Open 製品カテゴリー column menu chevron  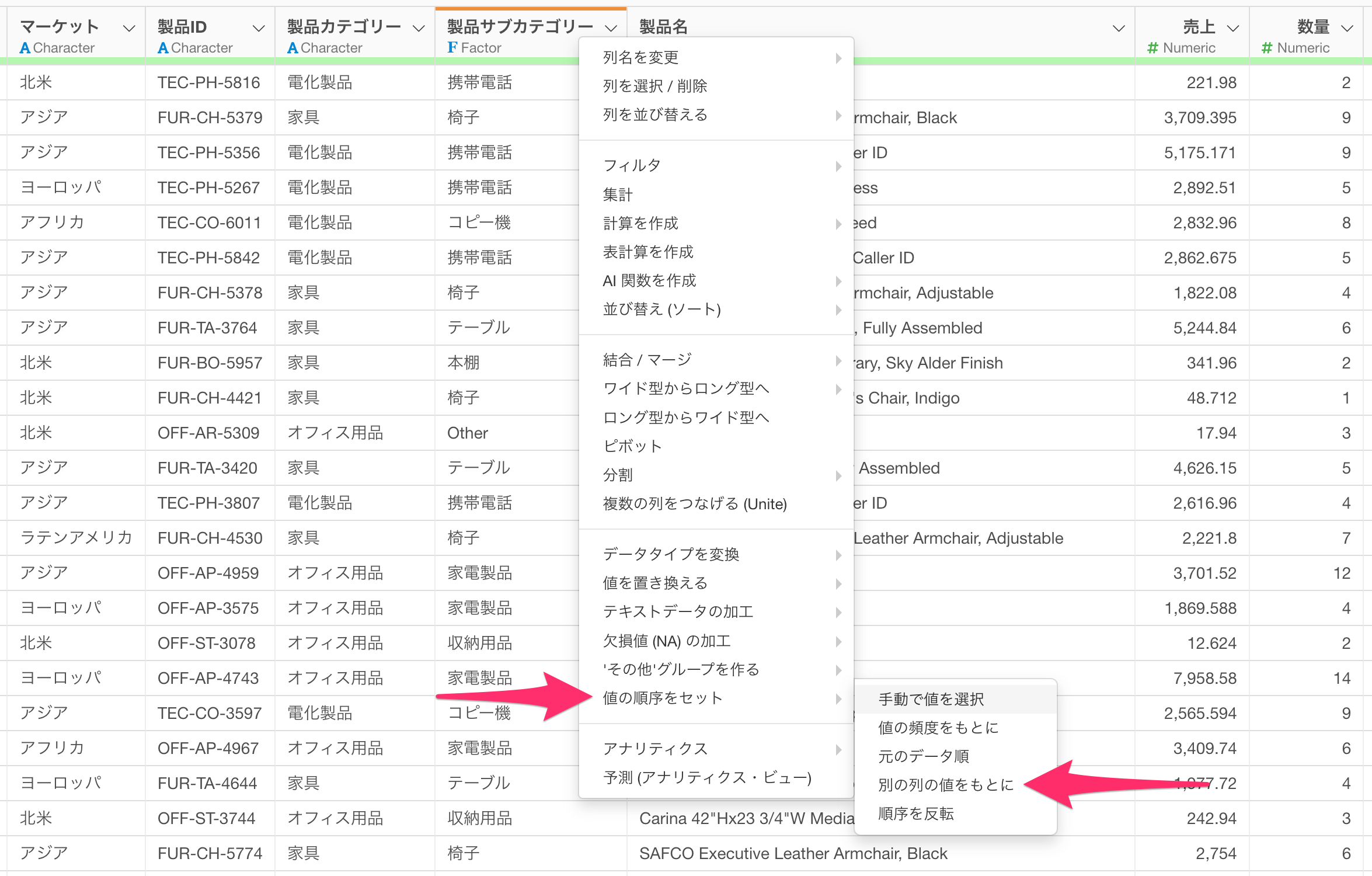point(419,28)
